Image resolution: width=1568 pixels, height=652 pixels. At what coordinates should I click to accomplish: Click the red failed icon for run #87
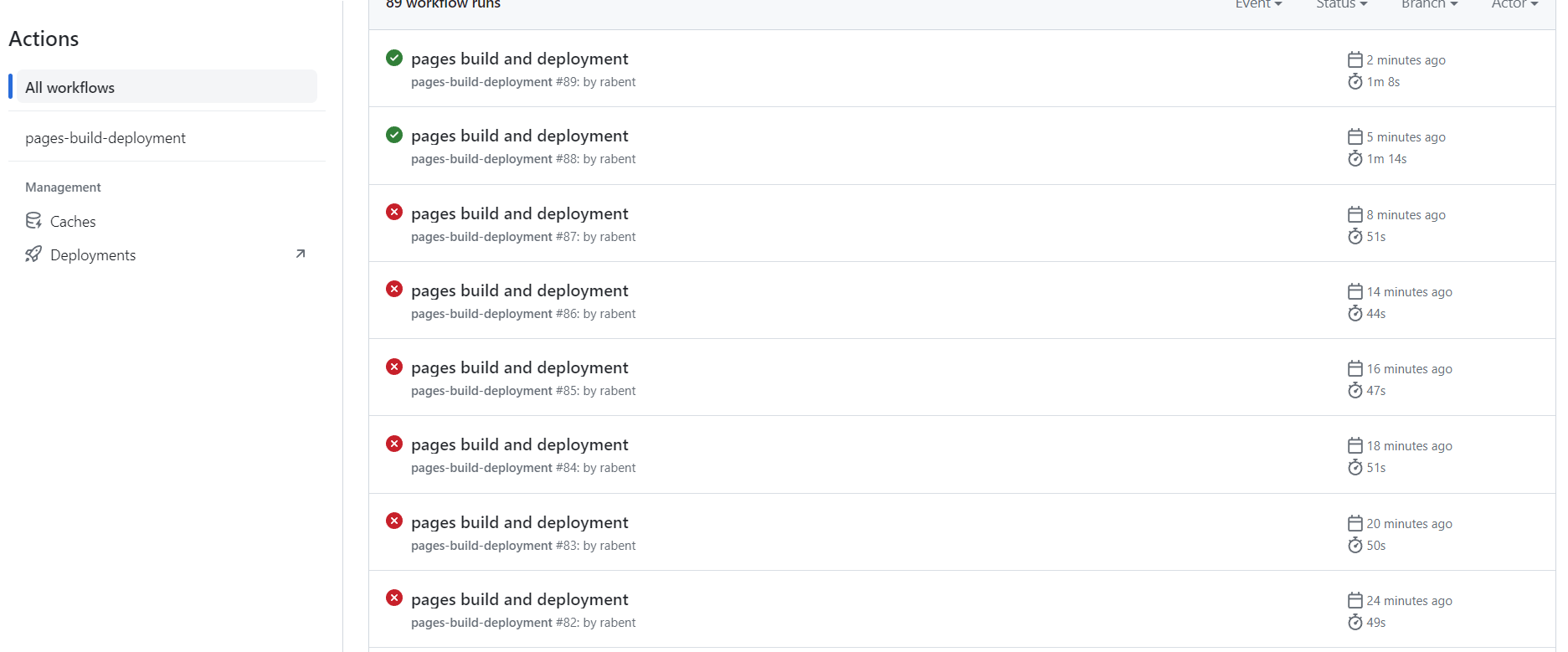[394, 212]
